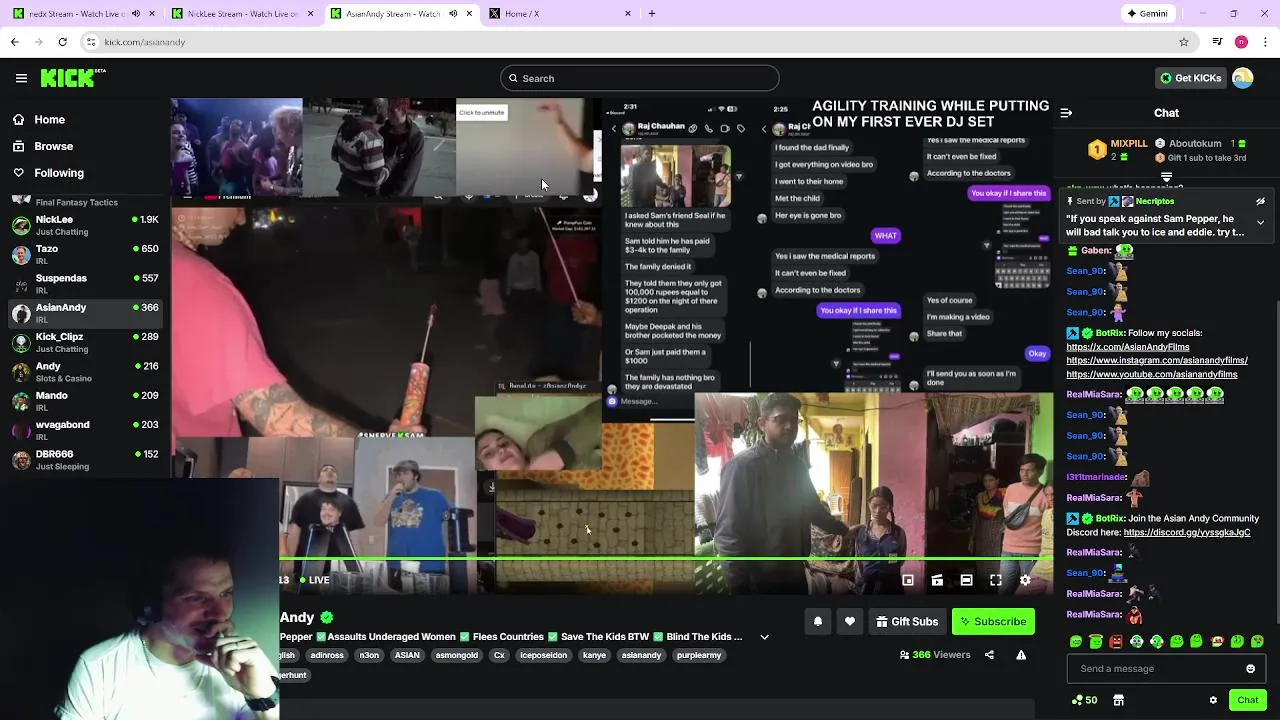1280x720 pixels.
Task: Click the Get KICKs button
Action: pos(1190,78)
